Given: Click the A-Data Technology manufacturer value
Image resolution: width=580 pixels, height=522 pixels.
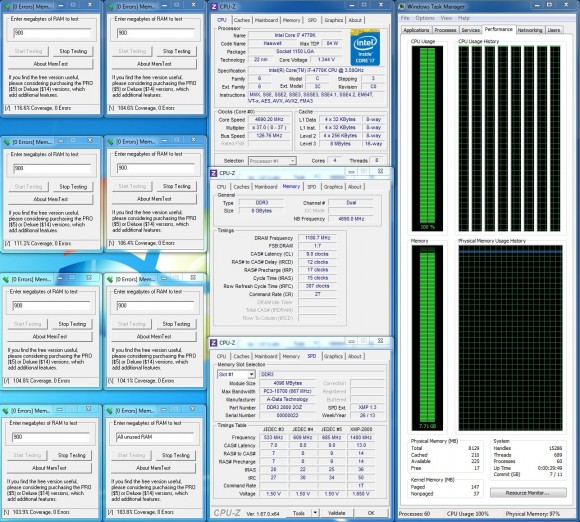Looking at the screenshot, I should point(287,400).
